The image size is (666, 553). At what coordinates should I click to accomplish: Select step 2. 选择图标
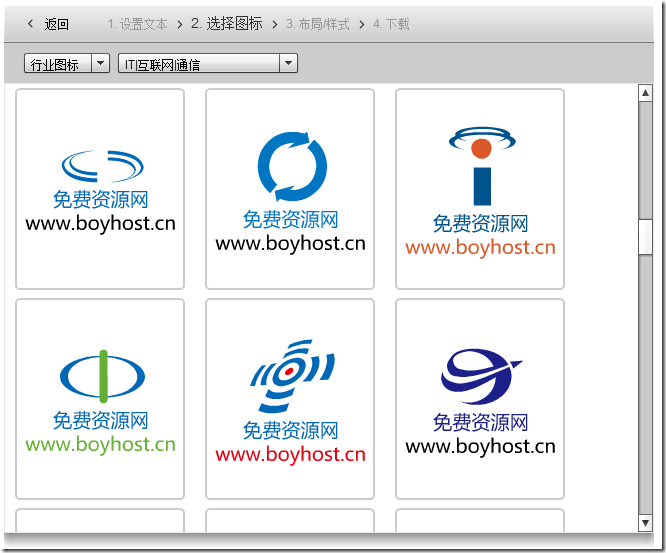(x=226, y=24)
